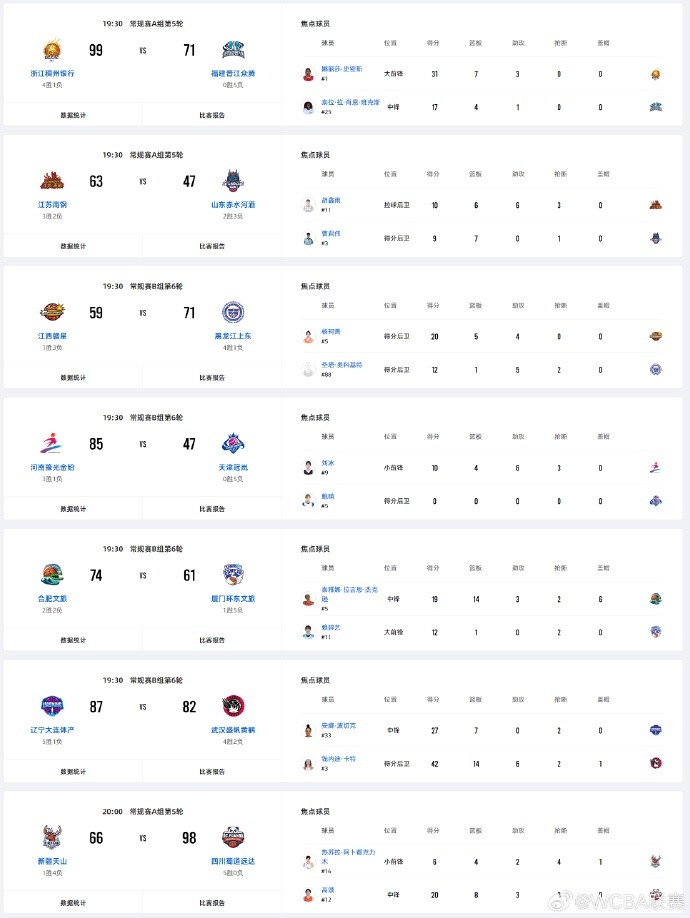
Task: Open the 辽宁大连体产 team name link
Action: tap(52, 730)
